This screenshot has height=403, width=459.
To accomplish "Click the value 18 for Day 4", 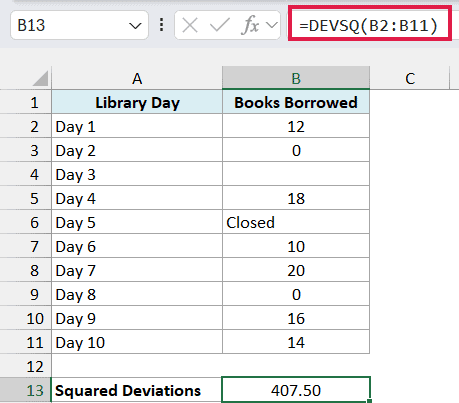I will 296,198.
